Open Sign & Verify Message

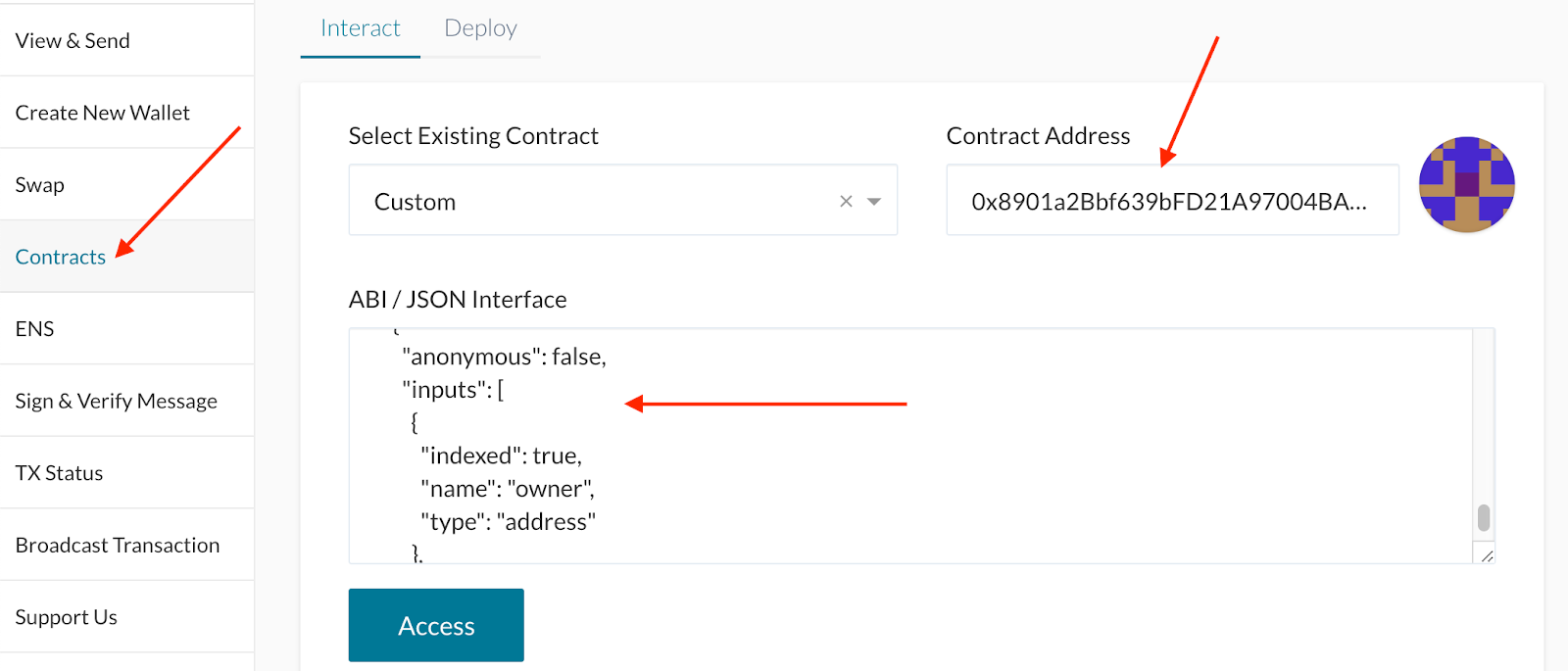click(x=116, y=401)
